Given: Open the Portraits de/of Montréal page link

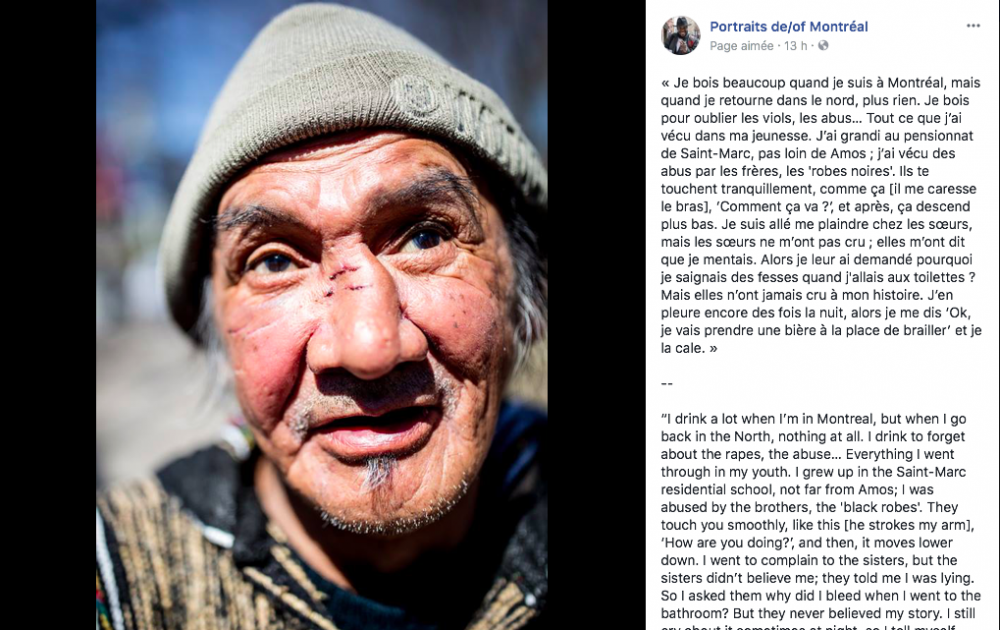Looking at the screenshot, I should (x=789, y=27).
